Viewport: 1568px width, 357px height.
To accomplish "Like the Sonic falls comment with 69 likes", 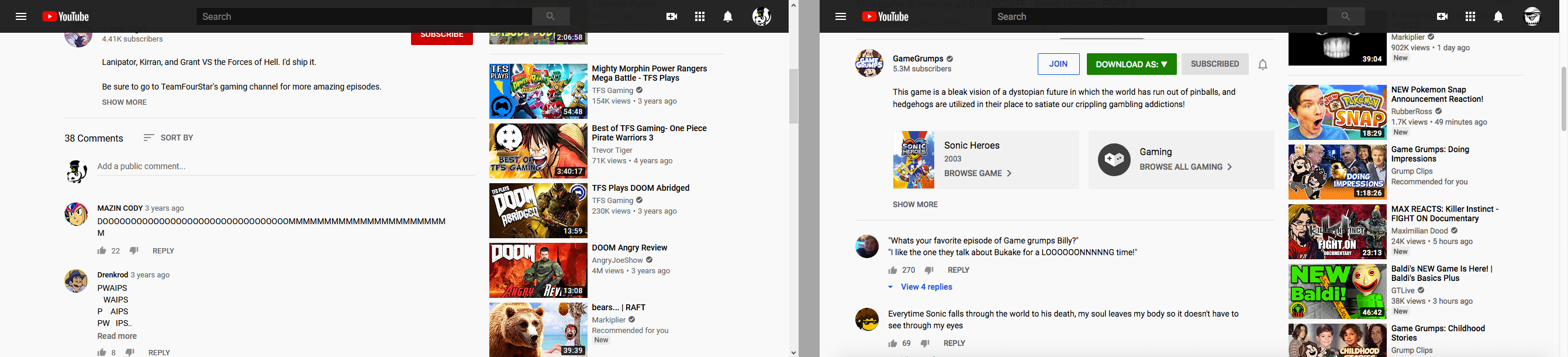I will point(893,343).
